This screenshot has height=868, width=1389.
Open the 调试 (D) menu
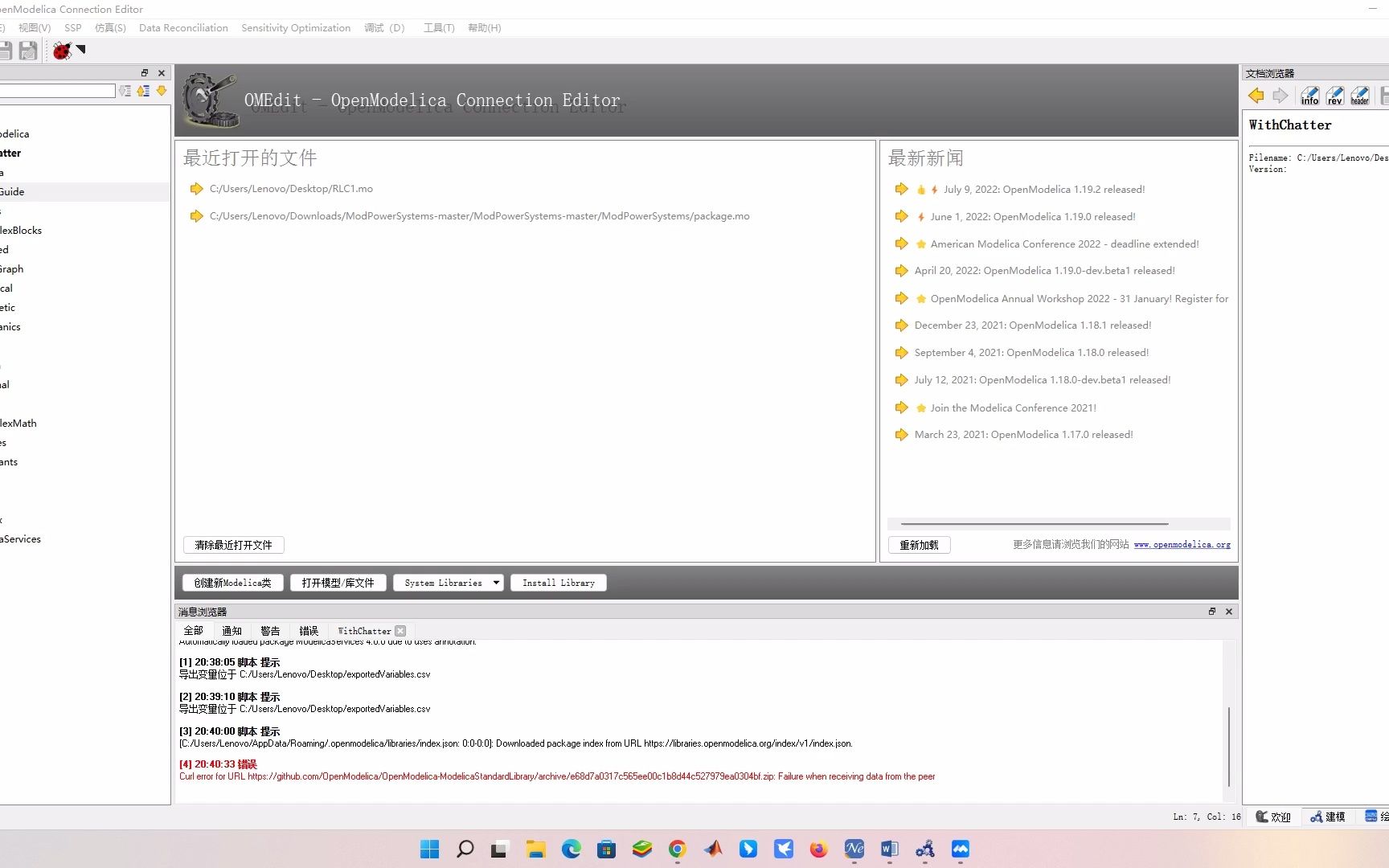[x=384, y=27]
